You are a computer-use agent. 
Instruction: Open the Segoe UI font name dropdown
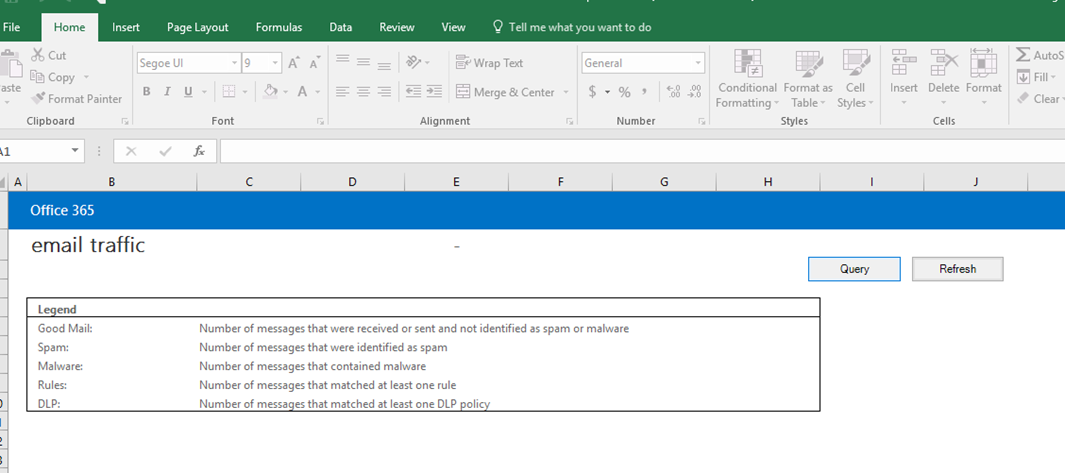click(x=234, y=63)
